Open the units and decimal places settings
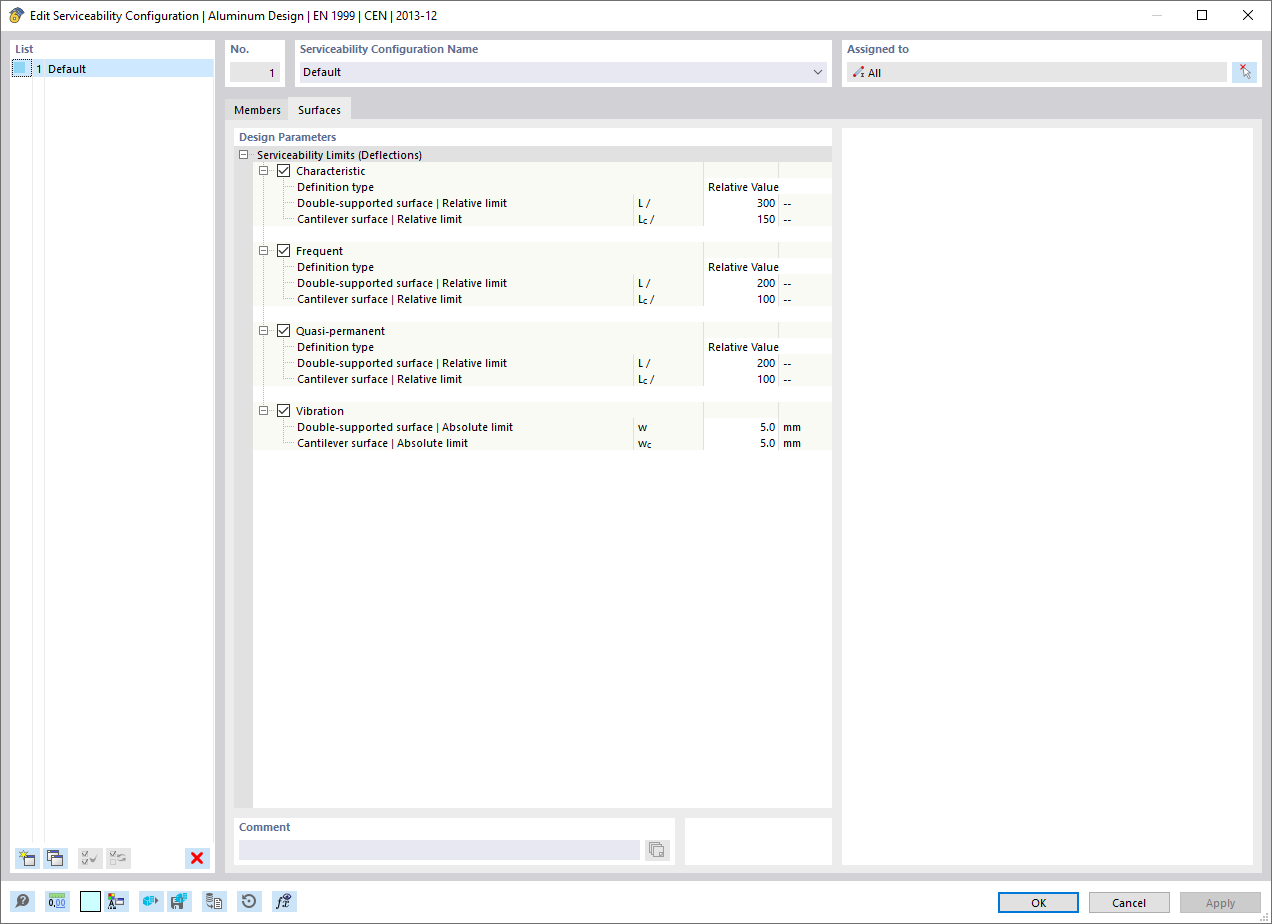1272x924 pixels. 57,902
